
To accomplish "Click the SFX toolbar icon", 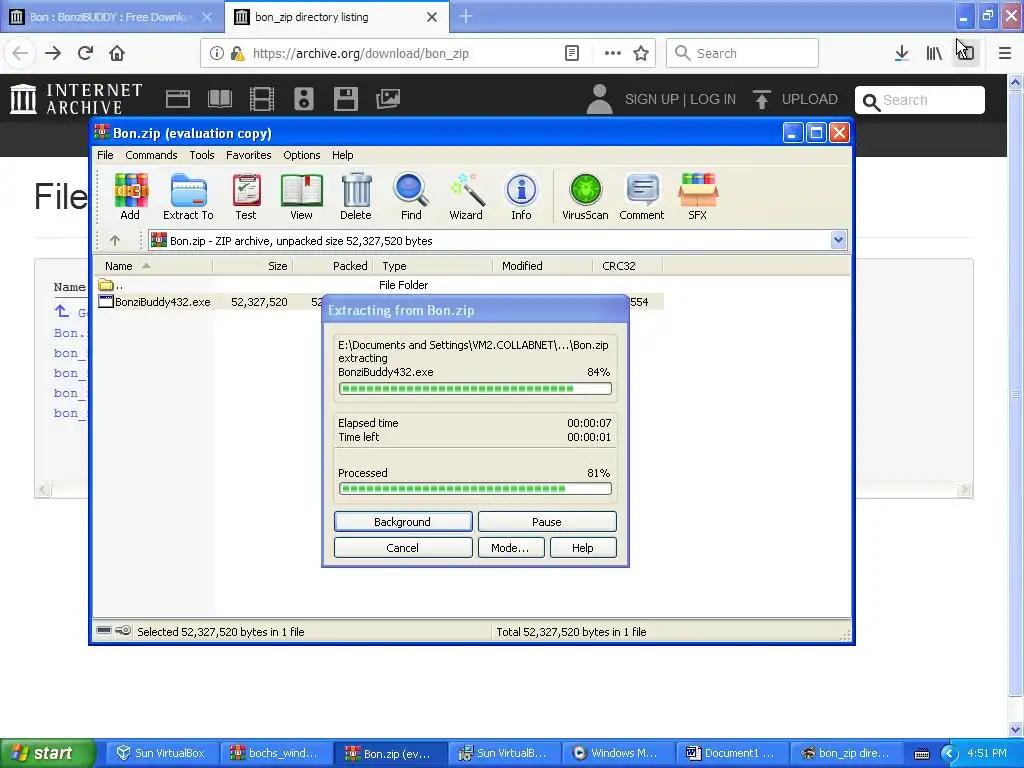I will point(697,197).
